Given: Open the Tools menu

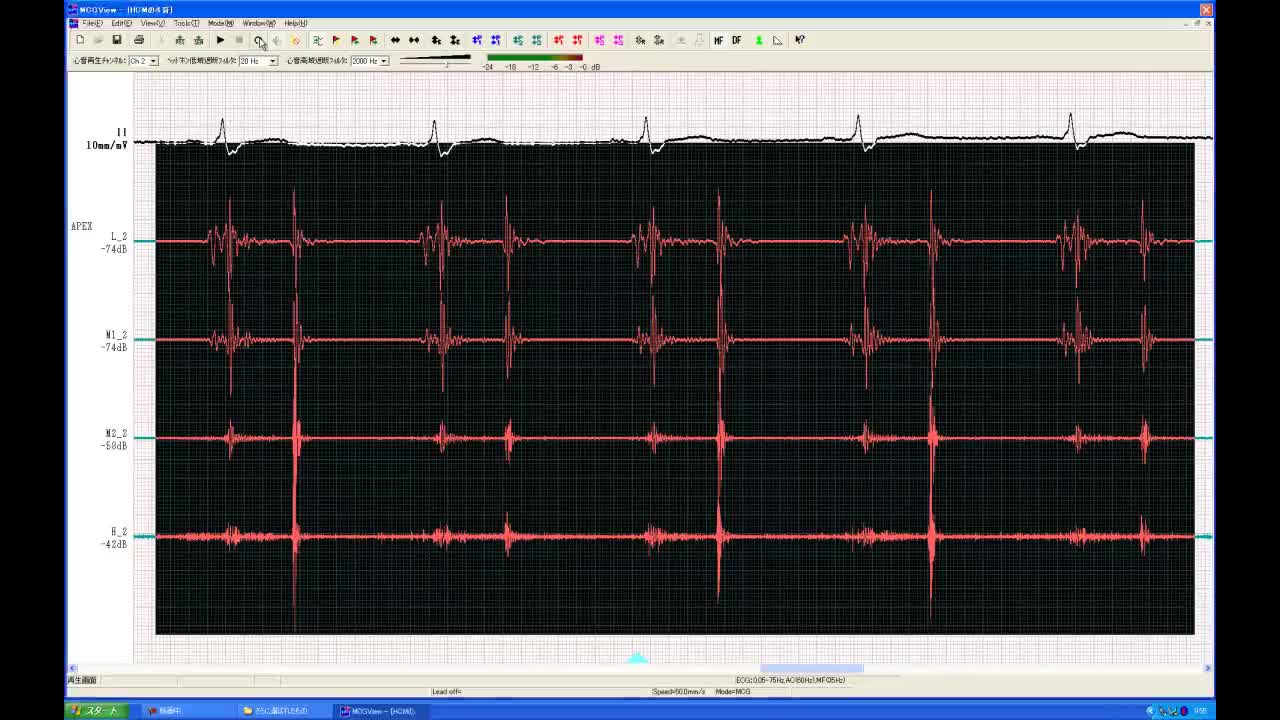Looking at the screenshot, I should pos(186,23).
